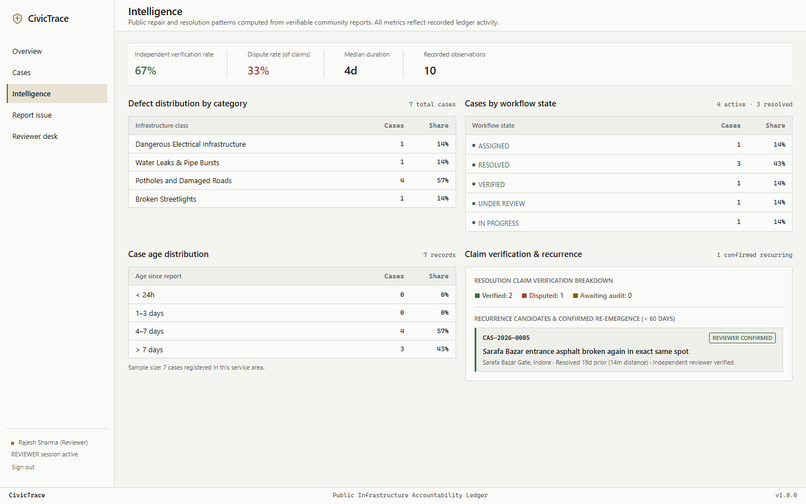Click the REVIEWER CONFIRMED badge
806x504 pixels.
pyautogui.click(x=742, y=338)
